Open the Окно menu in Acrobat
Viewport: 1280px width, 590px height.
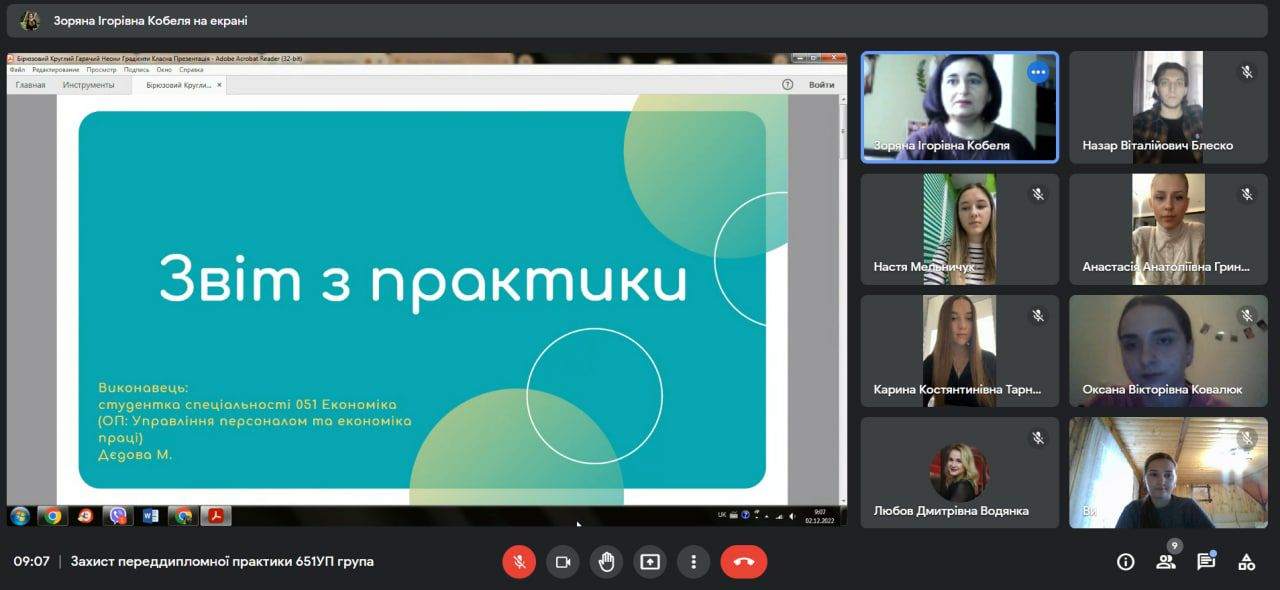coord(164,70)
